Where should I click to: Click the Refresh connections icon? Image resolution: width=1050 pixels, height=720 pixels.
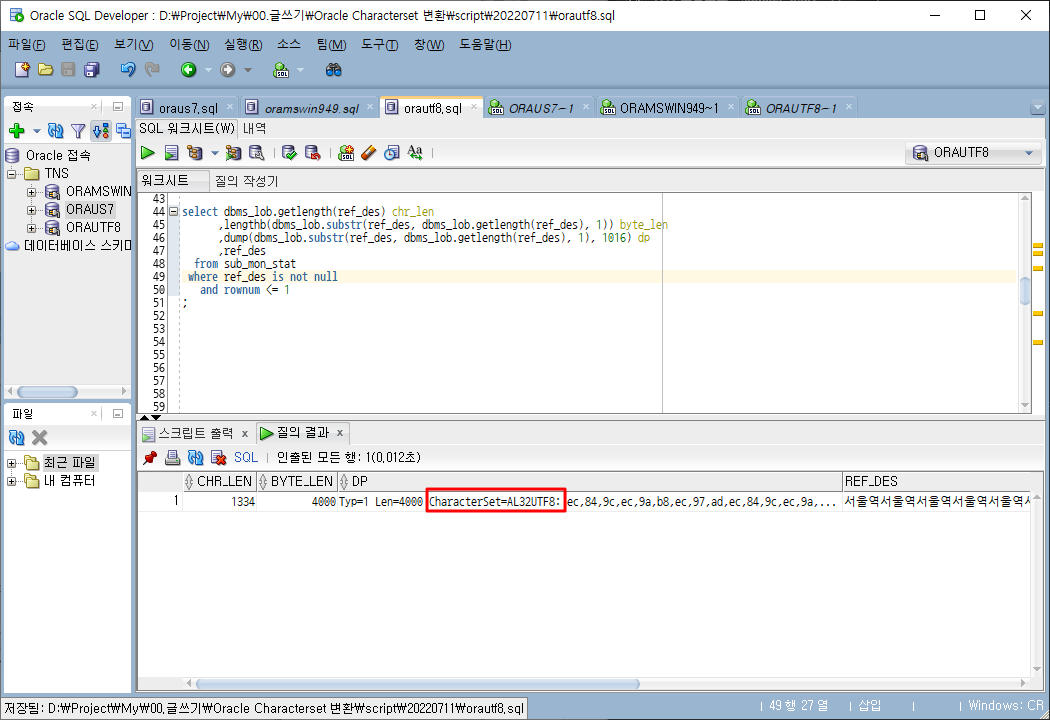point(55,131)
